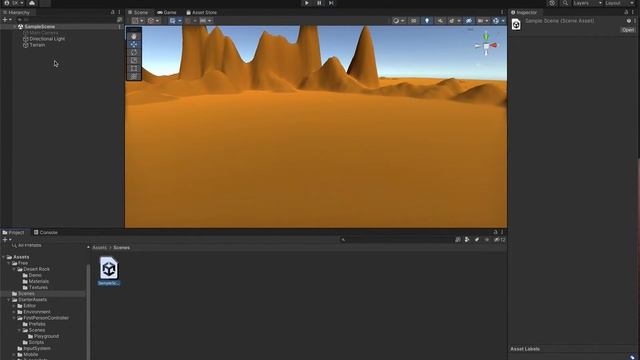Viewport: 640px width, 360px height.
Task: Open the tool handle position dropdown
Action: pos(138,20)
